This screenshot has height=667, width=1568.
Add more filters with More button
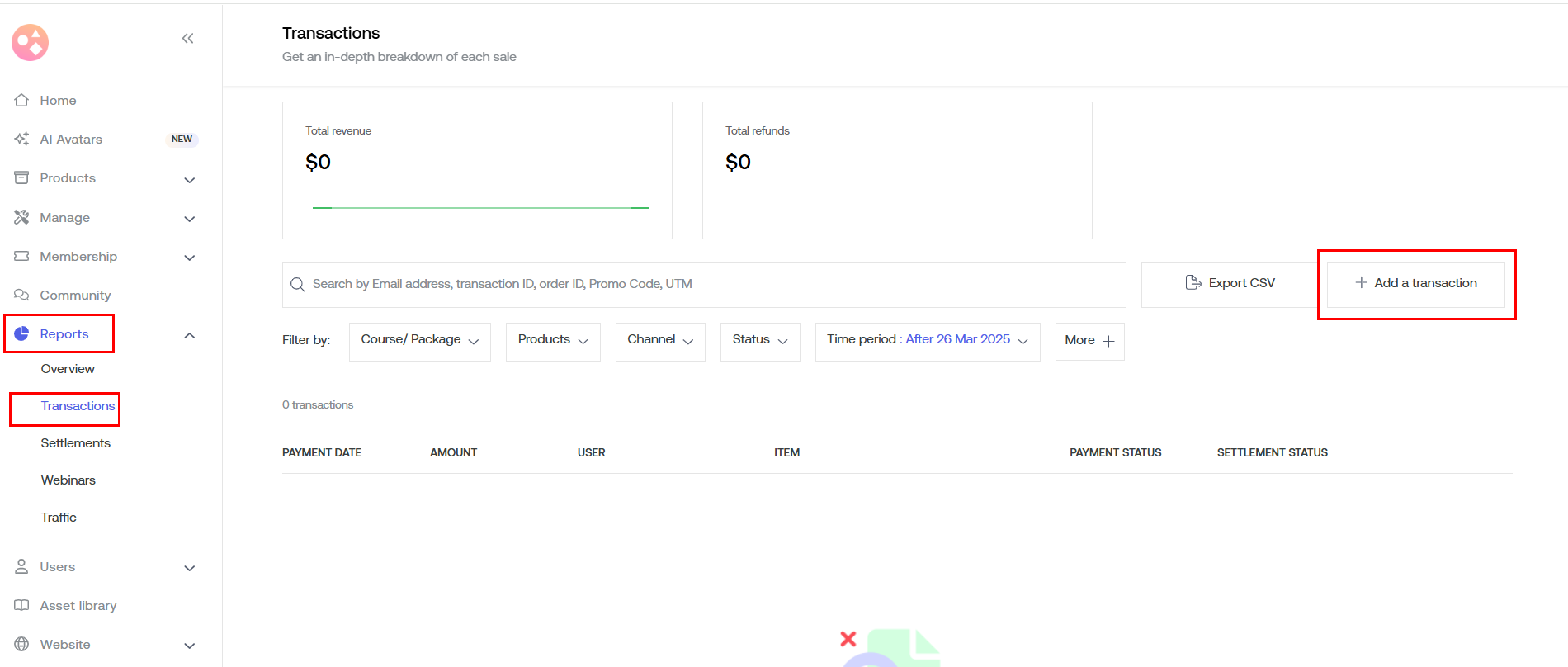click(x=1089, y=340)
